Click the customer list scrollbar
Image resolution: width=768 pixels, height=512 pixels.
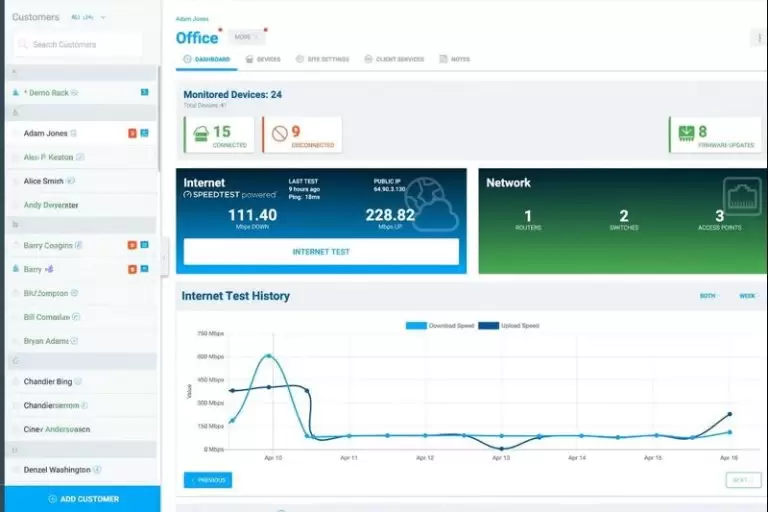point(158,120)
